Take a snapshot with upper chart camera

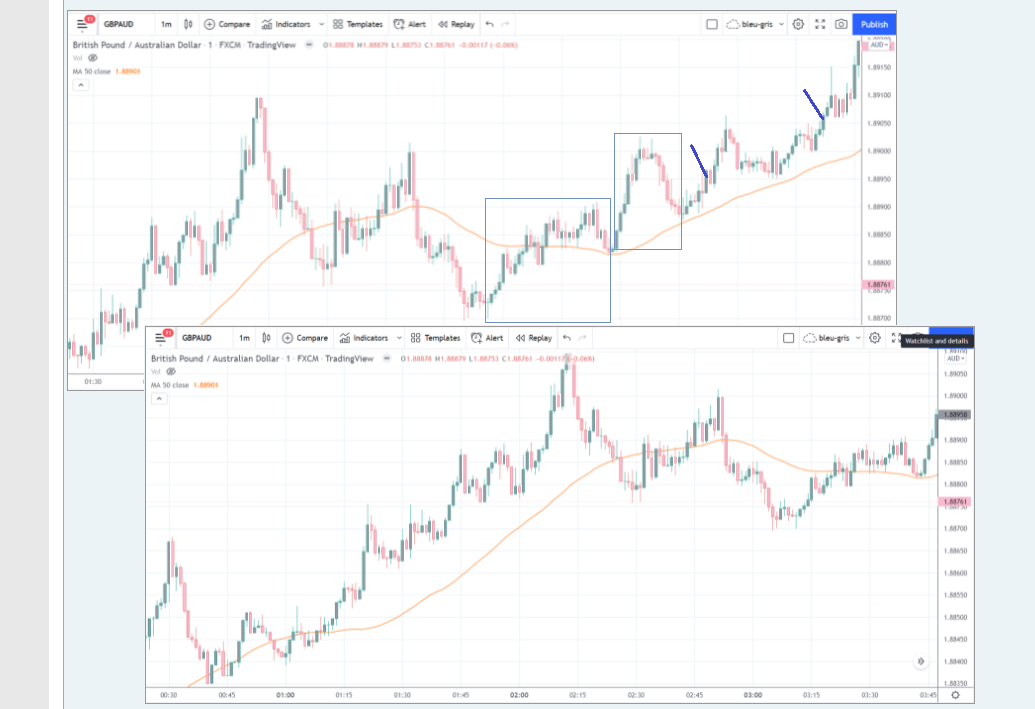(x=841, y=24)
